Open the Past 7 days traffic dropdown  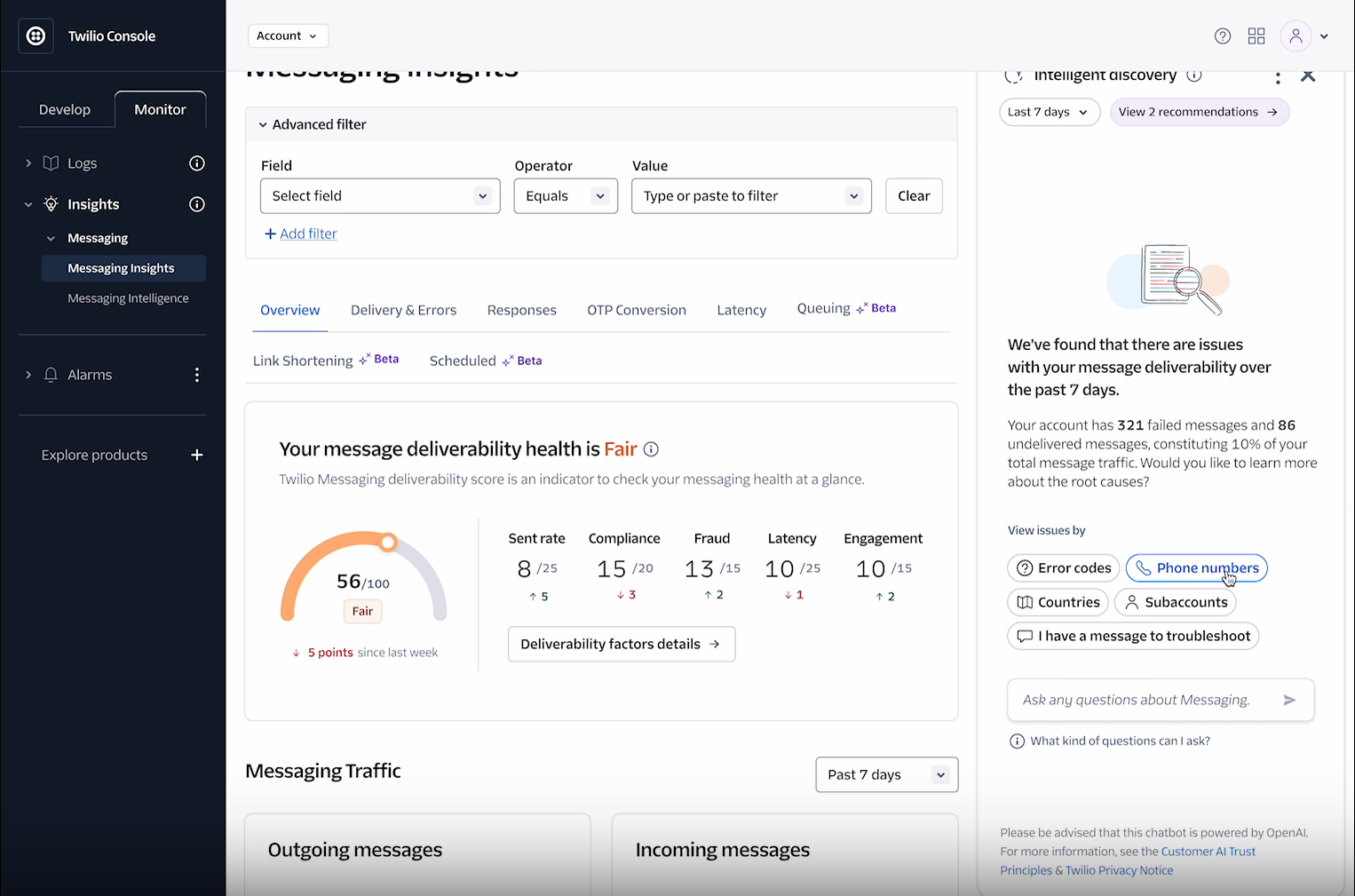coord(886,774)
